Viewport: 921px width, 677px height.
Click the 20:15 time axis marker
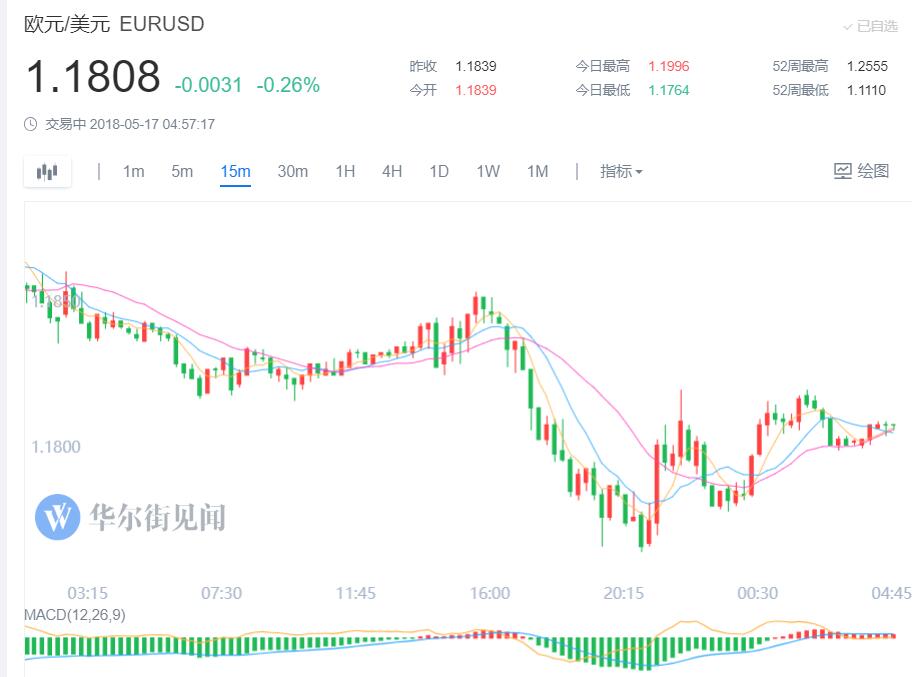pyautogui.click(x=623, y=593)
